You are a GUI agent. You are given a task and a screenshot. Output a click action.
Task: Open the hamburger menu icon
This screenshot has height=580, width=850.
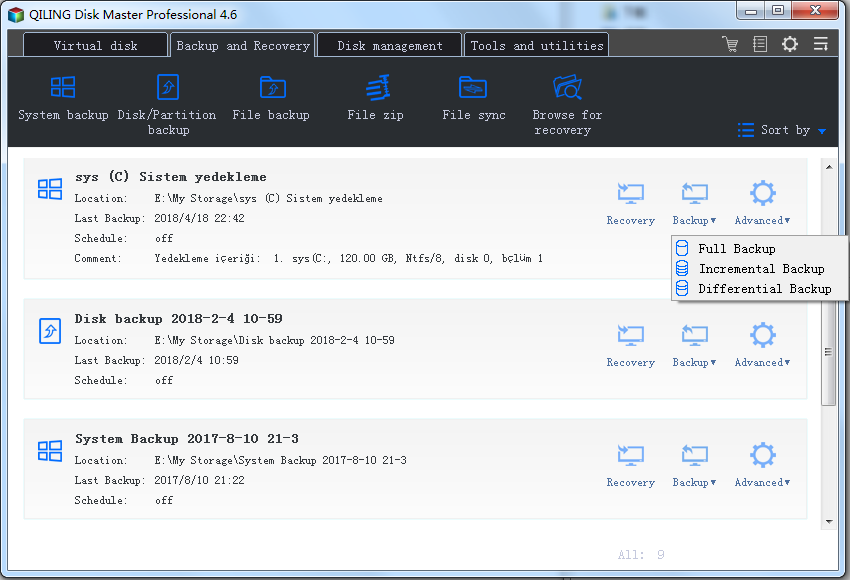tap(821, 44)
